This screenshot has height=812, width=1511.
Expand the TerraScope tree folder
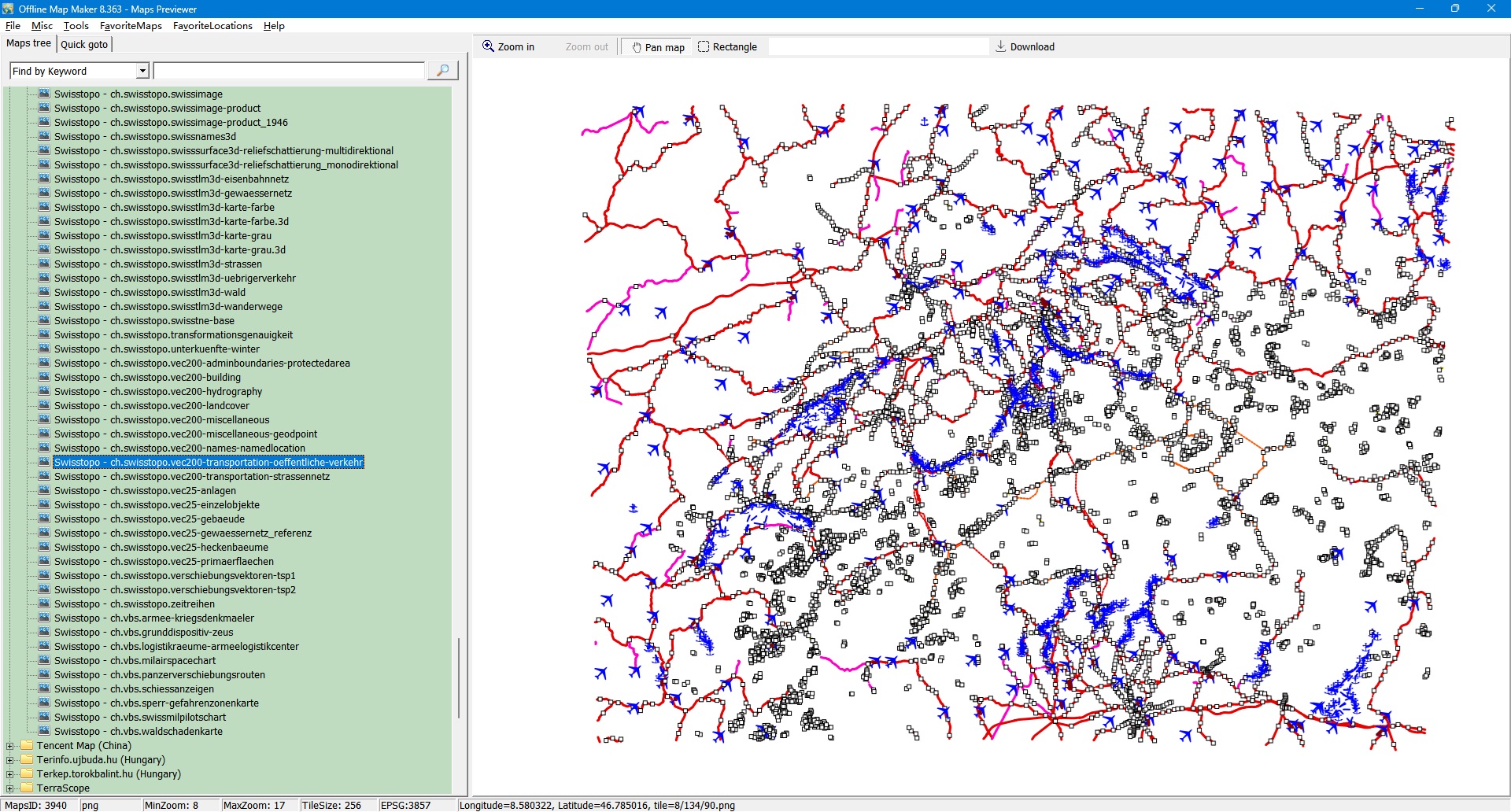click(10, 788)
